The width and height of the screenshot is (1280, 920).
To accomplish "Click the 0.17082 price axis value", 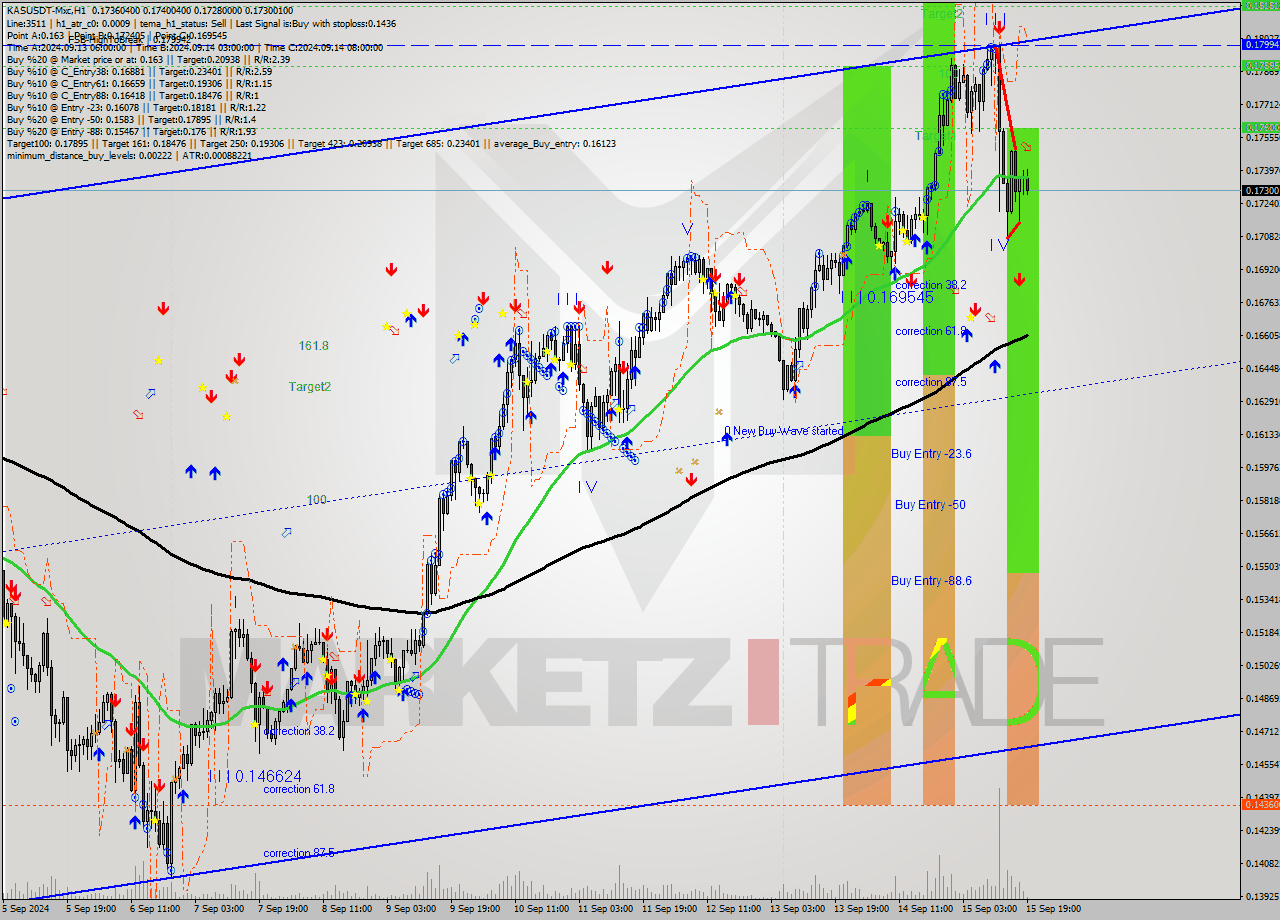I will tap(1260, 237).
